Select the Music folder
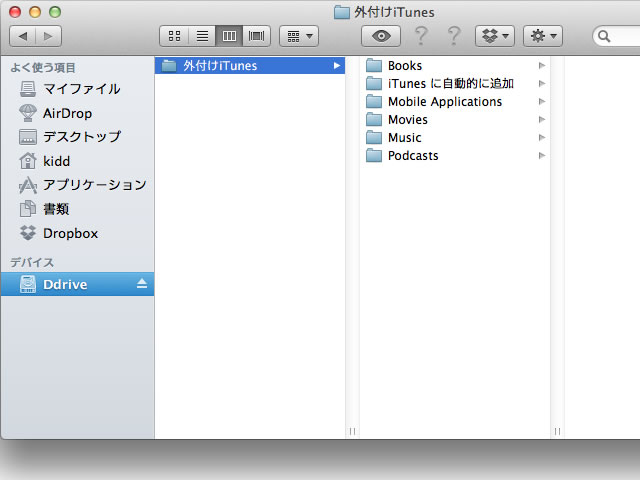Viewport: 640px width, 480px height. 455,137
